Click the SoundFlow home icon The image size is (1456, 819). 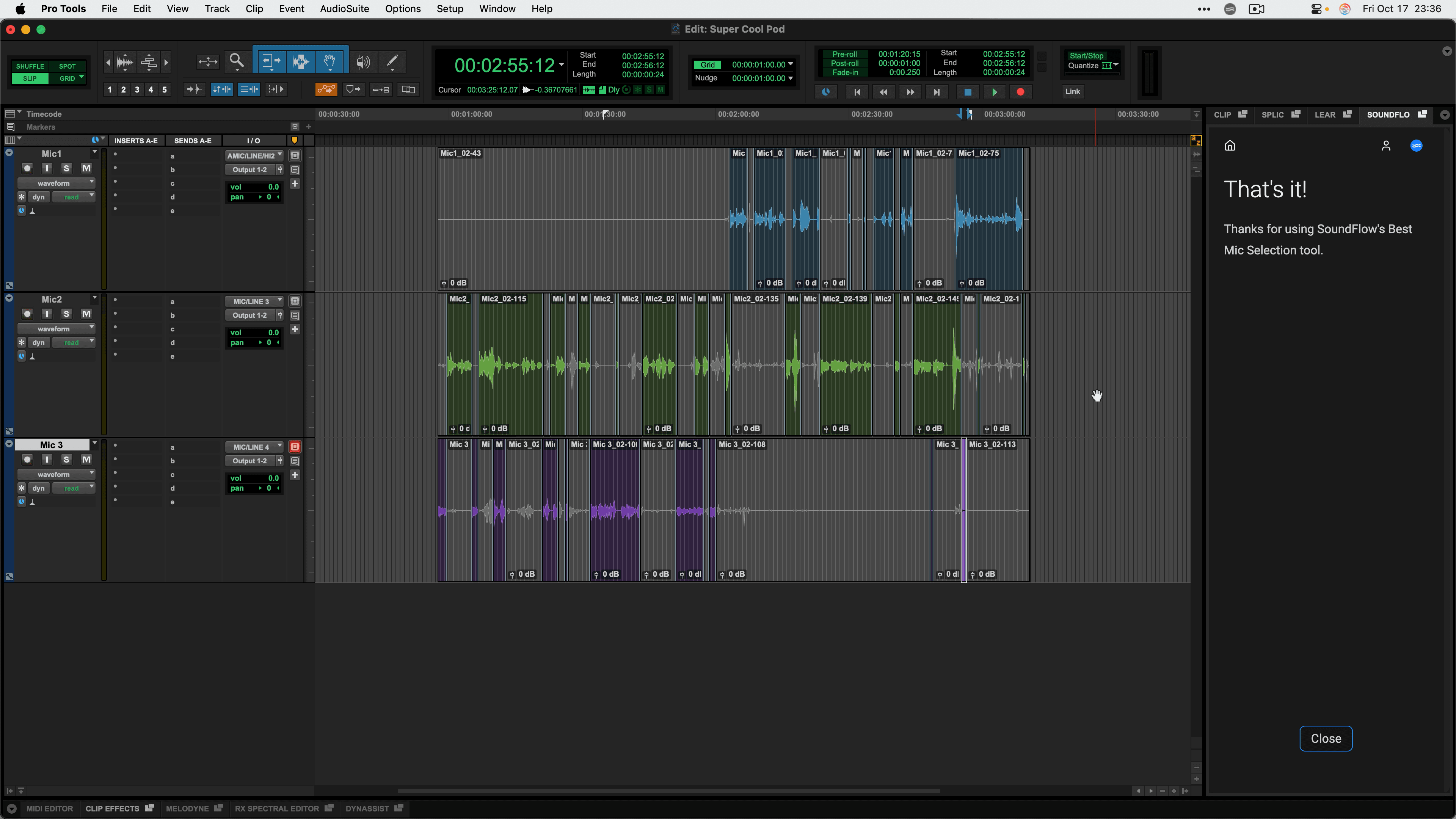(x=1230, y=146)
